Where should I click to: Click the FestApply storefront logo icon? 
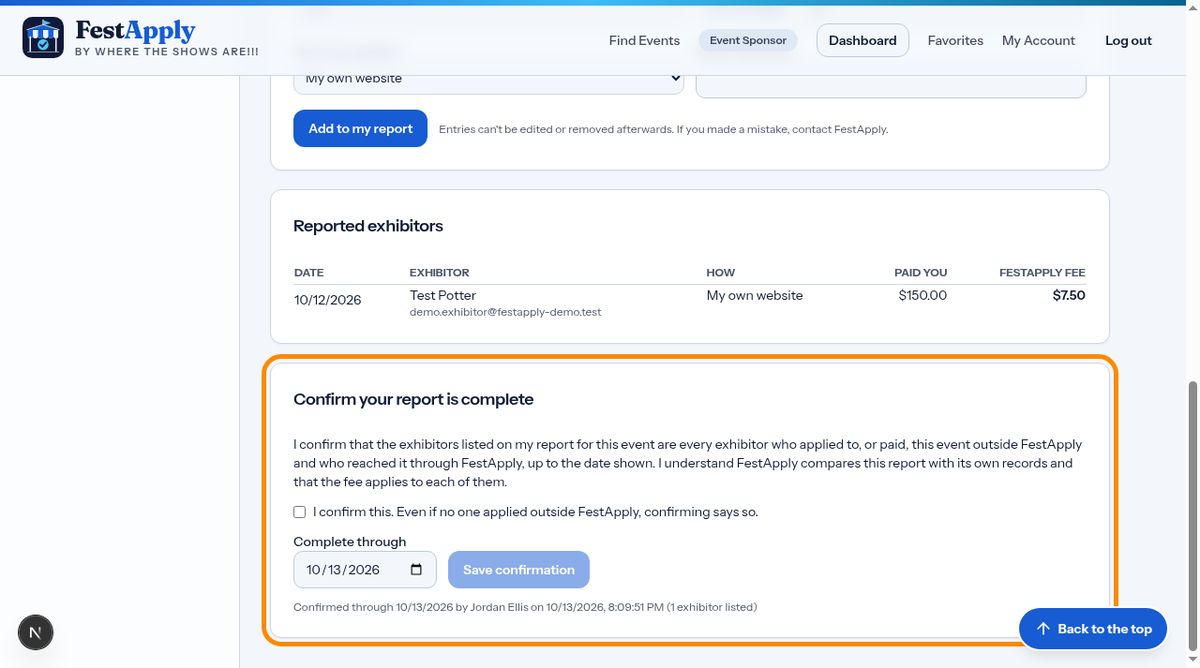(43, 38)
